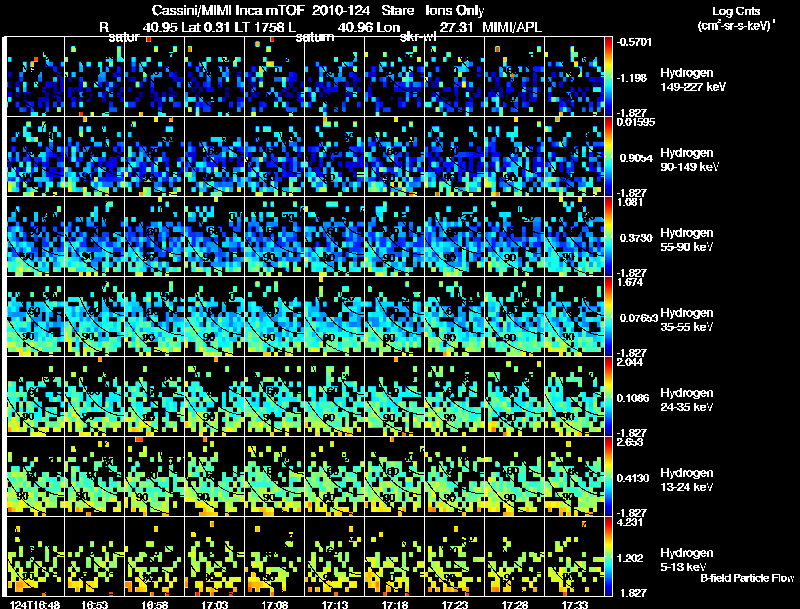This screenshot has height=609, width=800.
Task: Select the 40.96 Lon value
Action: pos(368,27)
